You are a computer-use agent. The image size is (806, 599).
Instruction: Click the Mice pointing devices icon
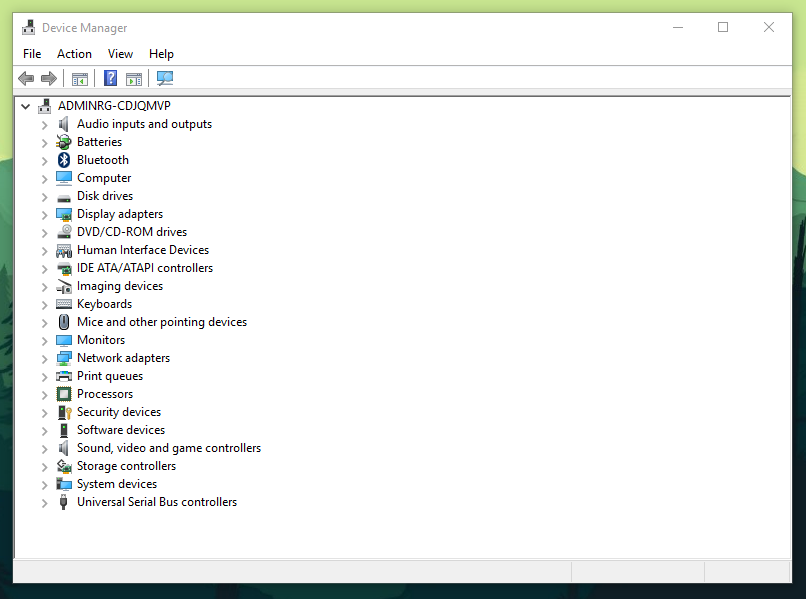pos(64,322)
